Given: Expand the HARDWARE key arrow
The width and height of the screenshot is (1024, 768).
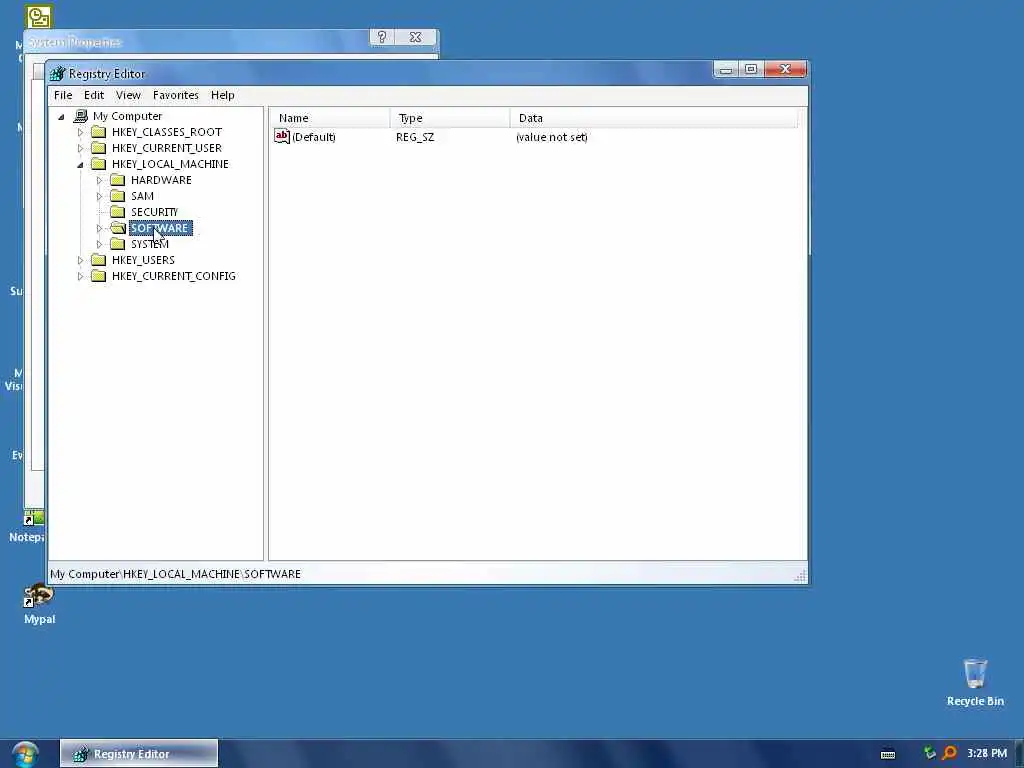Looking at the screenshot, I should click(99, 180).
